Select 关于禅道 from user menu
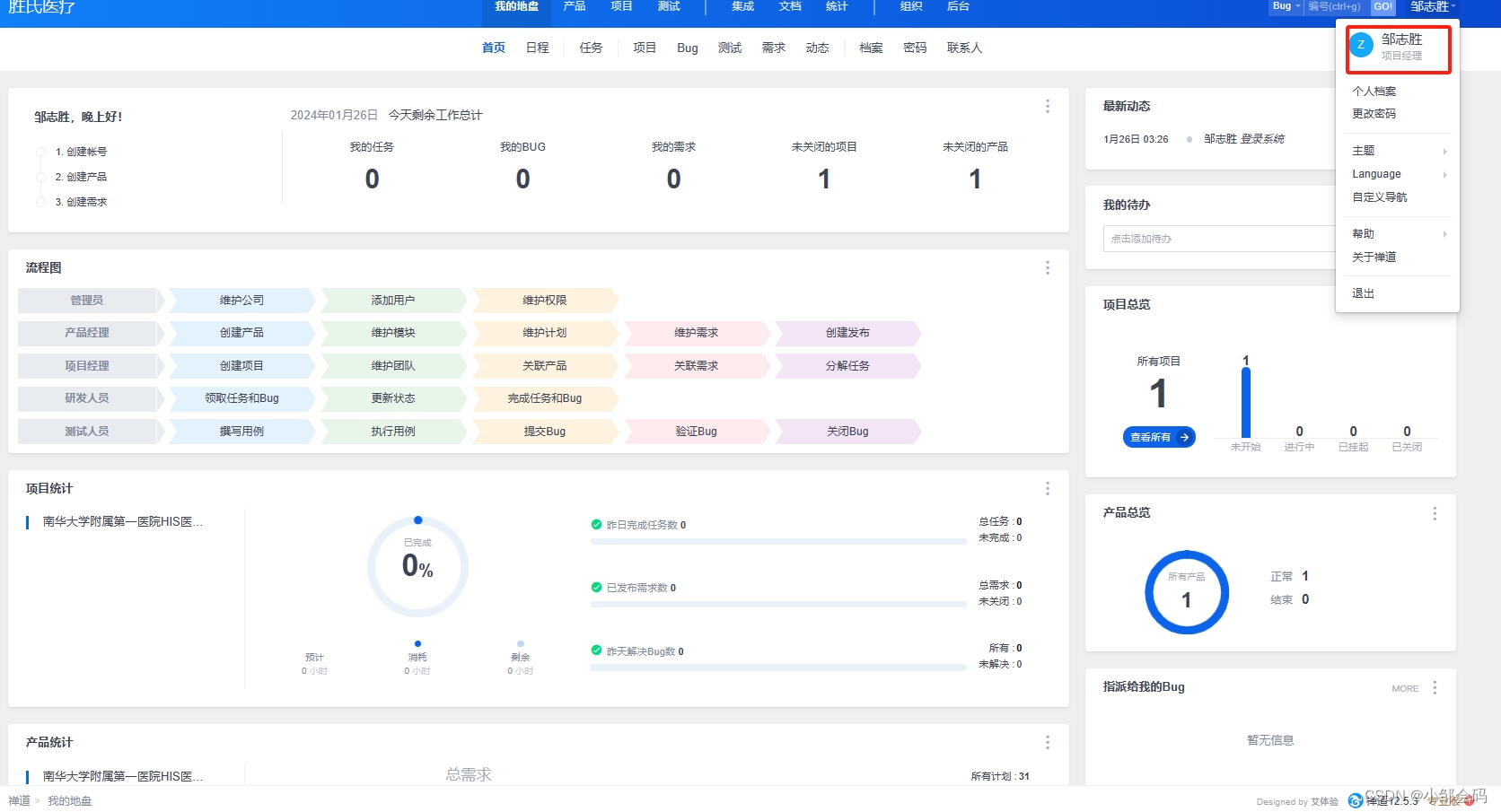The image size is (1501, 812). (1374, 258)
